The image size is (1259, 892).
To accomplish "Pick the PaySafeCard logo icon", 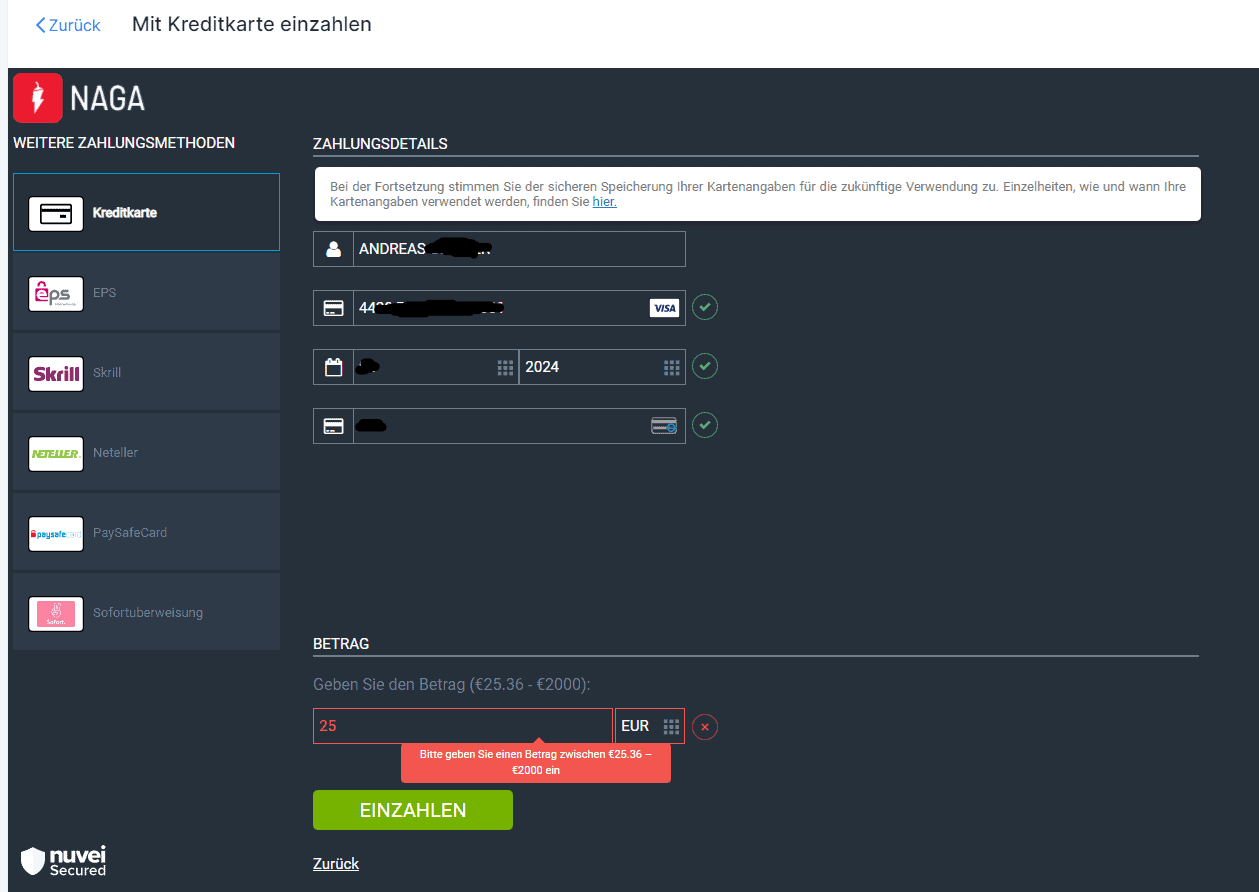I will [x=56, y=533].
